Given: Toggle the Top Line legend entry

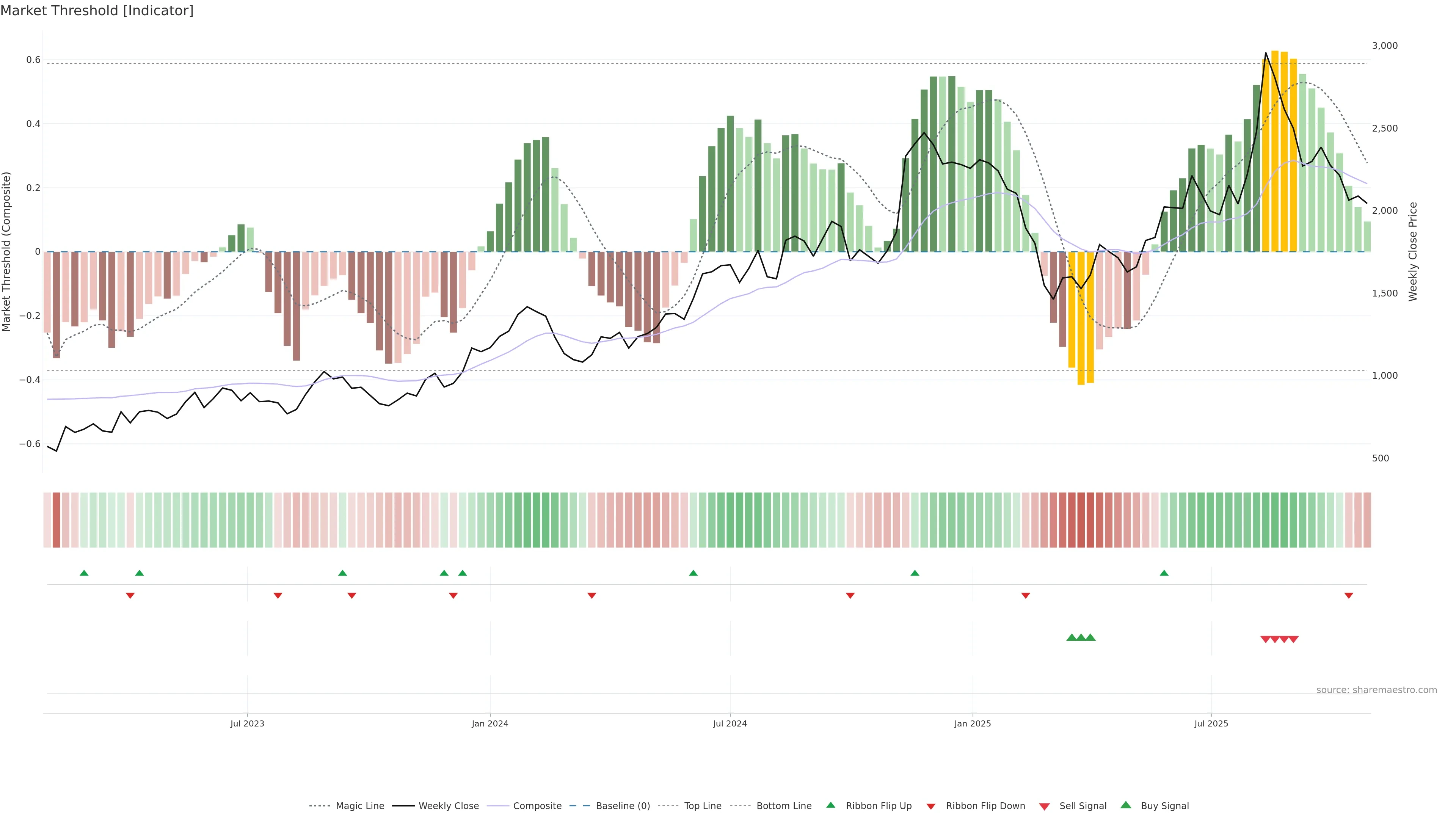Looking at the screenshot, I should click(703, 806).
